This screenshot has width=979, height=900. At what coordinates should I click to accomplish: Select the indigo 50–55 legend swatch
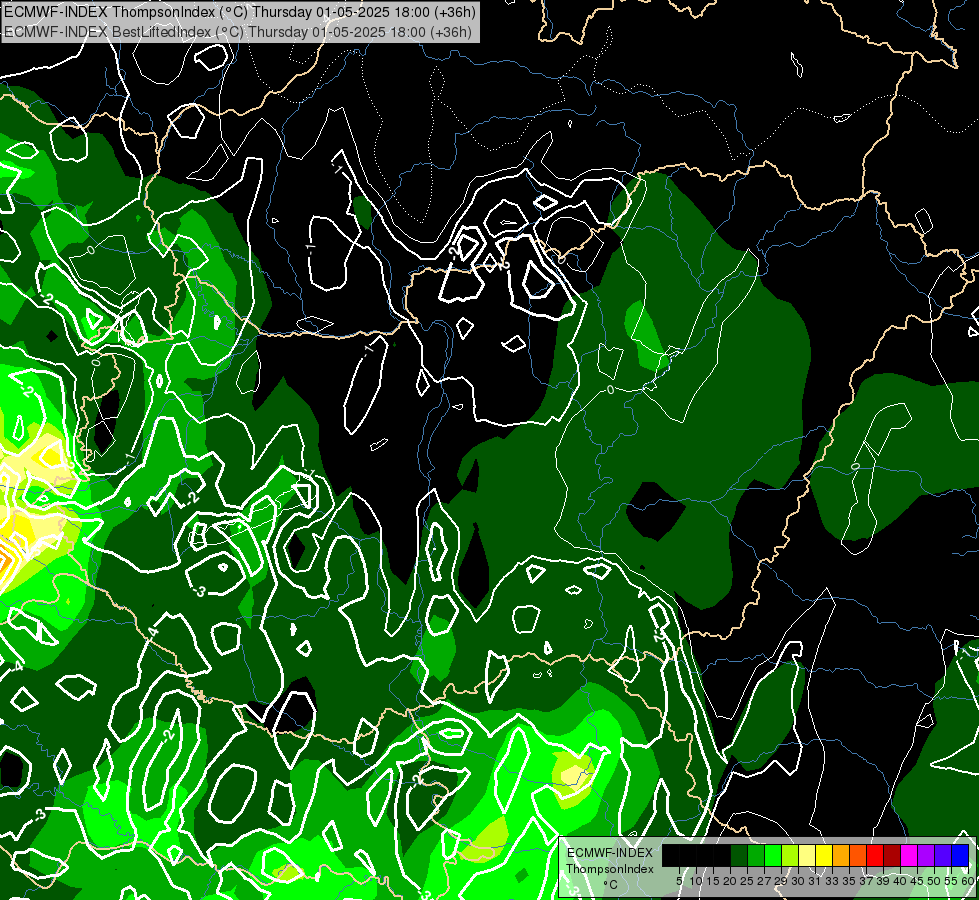click(x=943, y=855)
